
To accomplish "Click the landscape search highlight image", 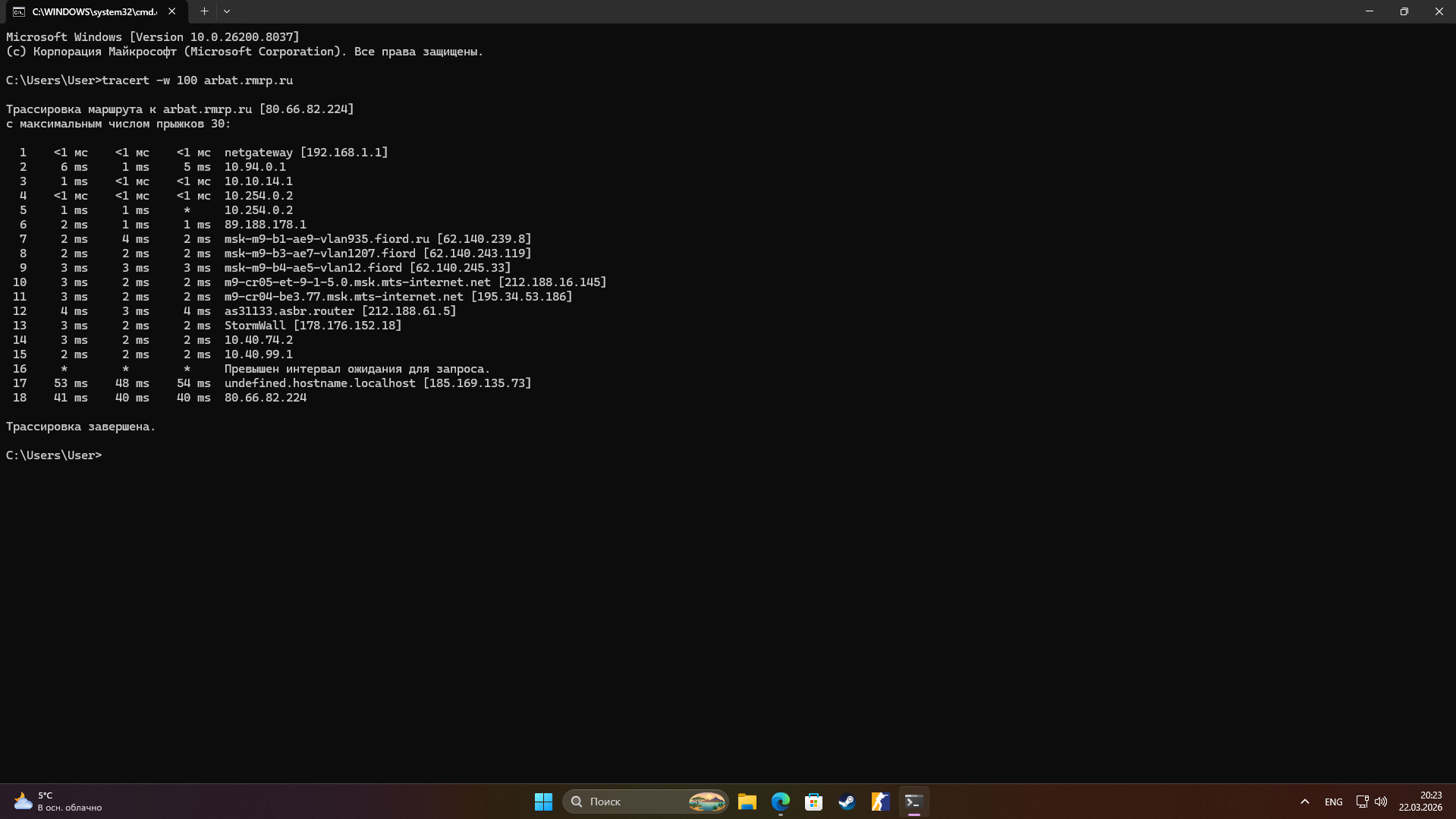I will pos(706,802).
